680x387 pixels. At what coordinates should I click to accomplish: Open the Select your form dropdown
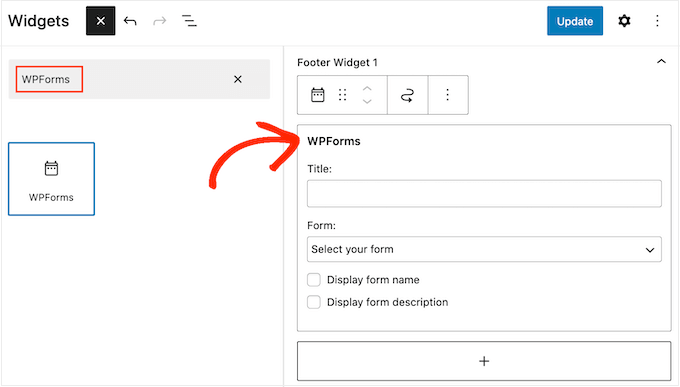pos(484,249)
